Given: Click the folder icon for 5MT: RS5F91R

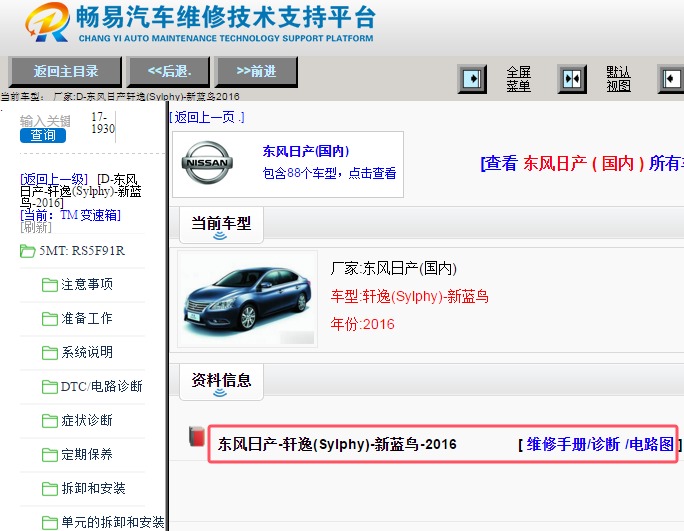Looking at the screenshot, I should [x=27, y=251].
